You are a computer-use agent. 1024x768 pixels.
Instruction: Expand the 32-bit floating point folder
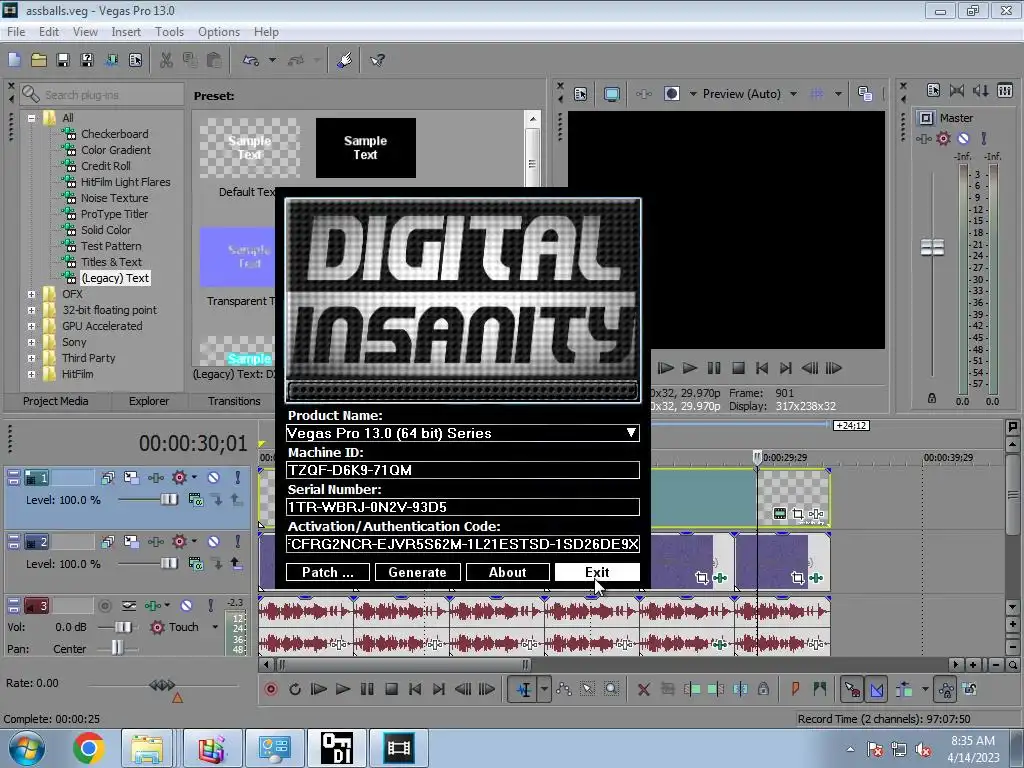(31, 310)
